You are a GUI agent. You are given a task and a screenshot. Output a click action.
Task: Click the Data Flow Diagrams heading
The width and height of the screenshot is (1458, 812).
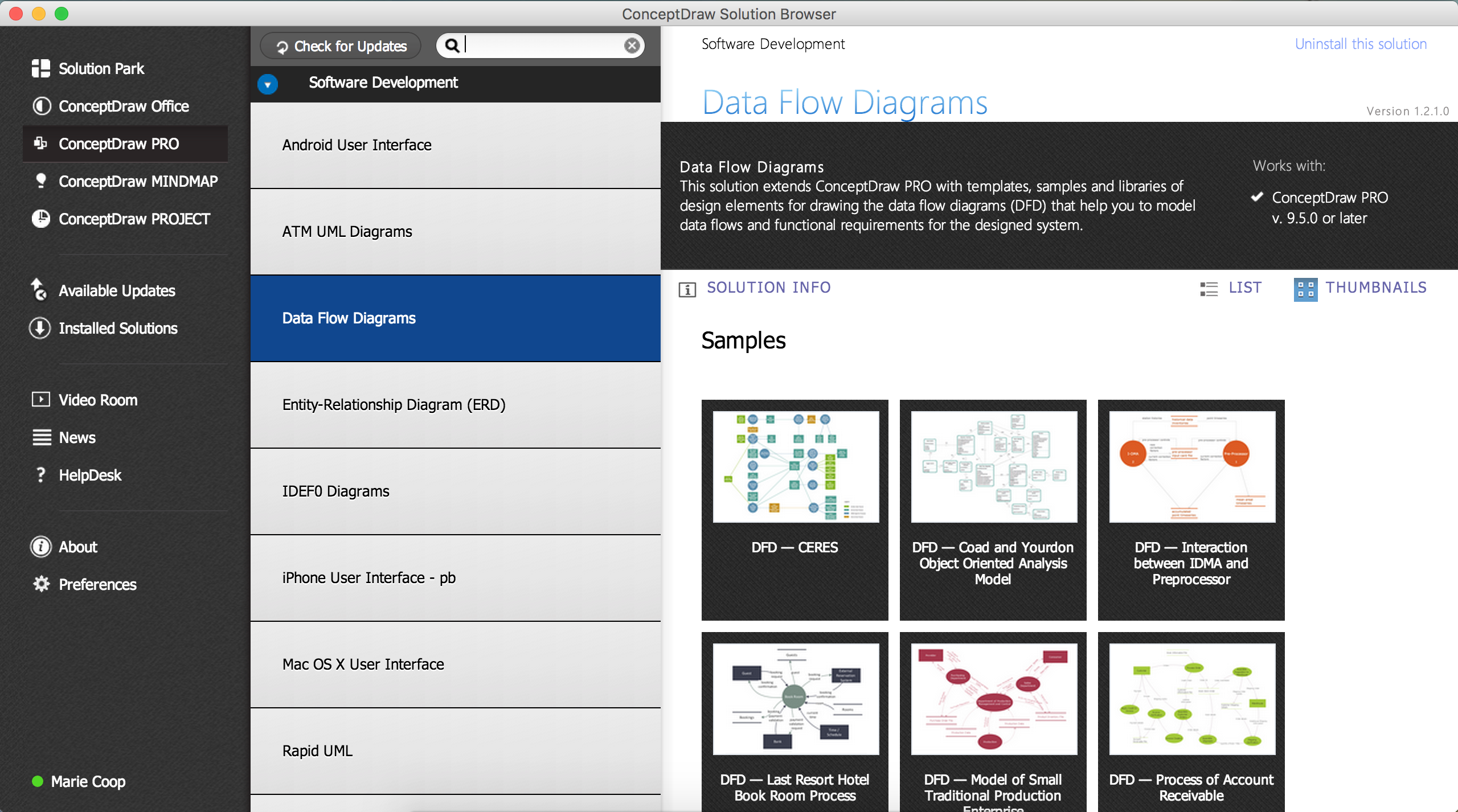click(x=845, y=103)
